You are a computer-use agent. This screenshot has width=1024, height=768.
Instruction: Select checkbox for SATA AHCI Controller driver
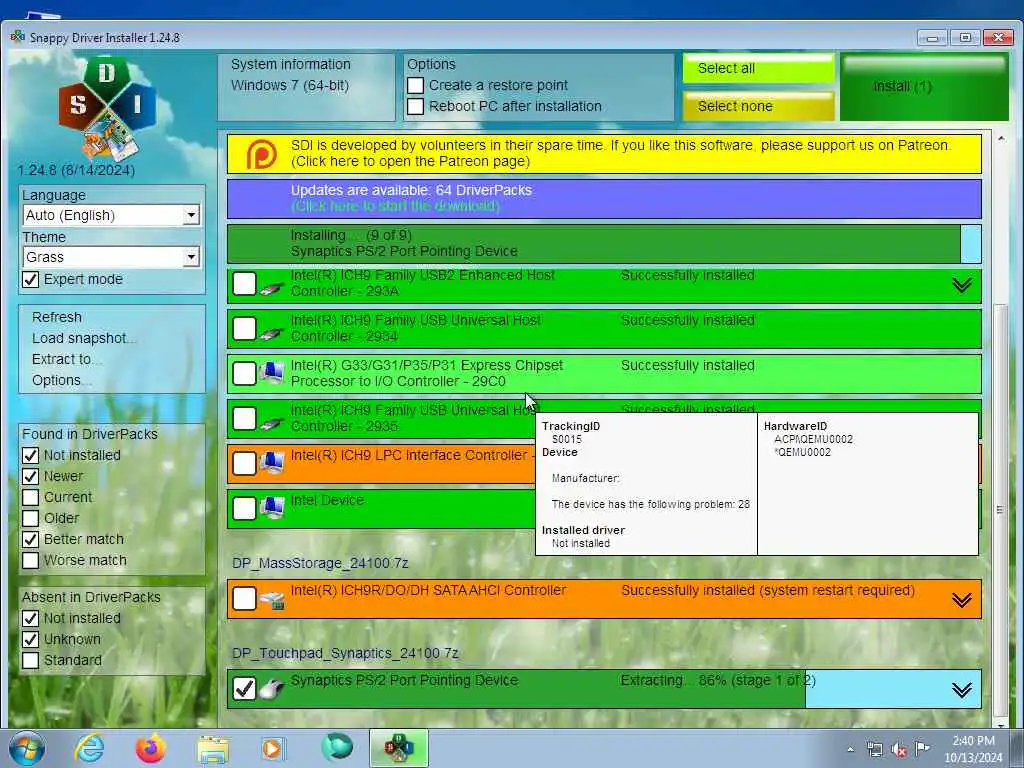[x=244, y=598]
